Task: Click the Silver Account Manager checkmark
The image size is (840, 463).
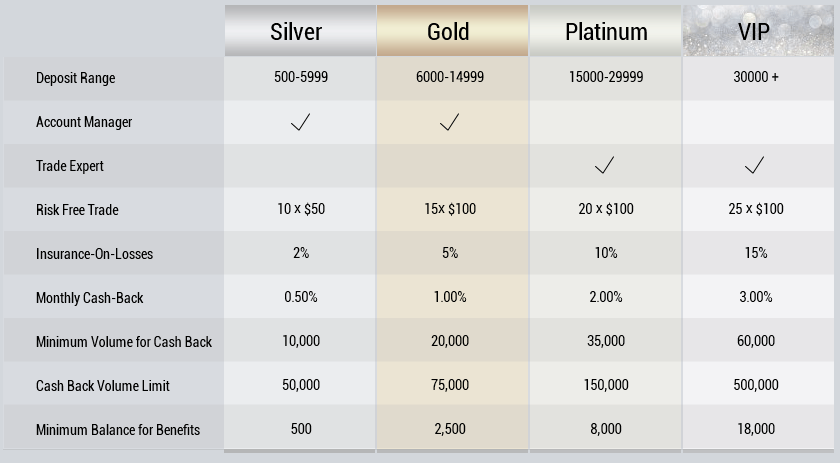Action: coord(301,122)
